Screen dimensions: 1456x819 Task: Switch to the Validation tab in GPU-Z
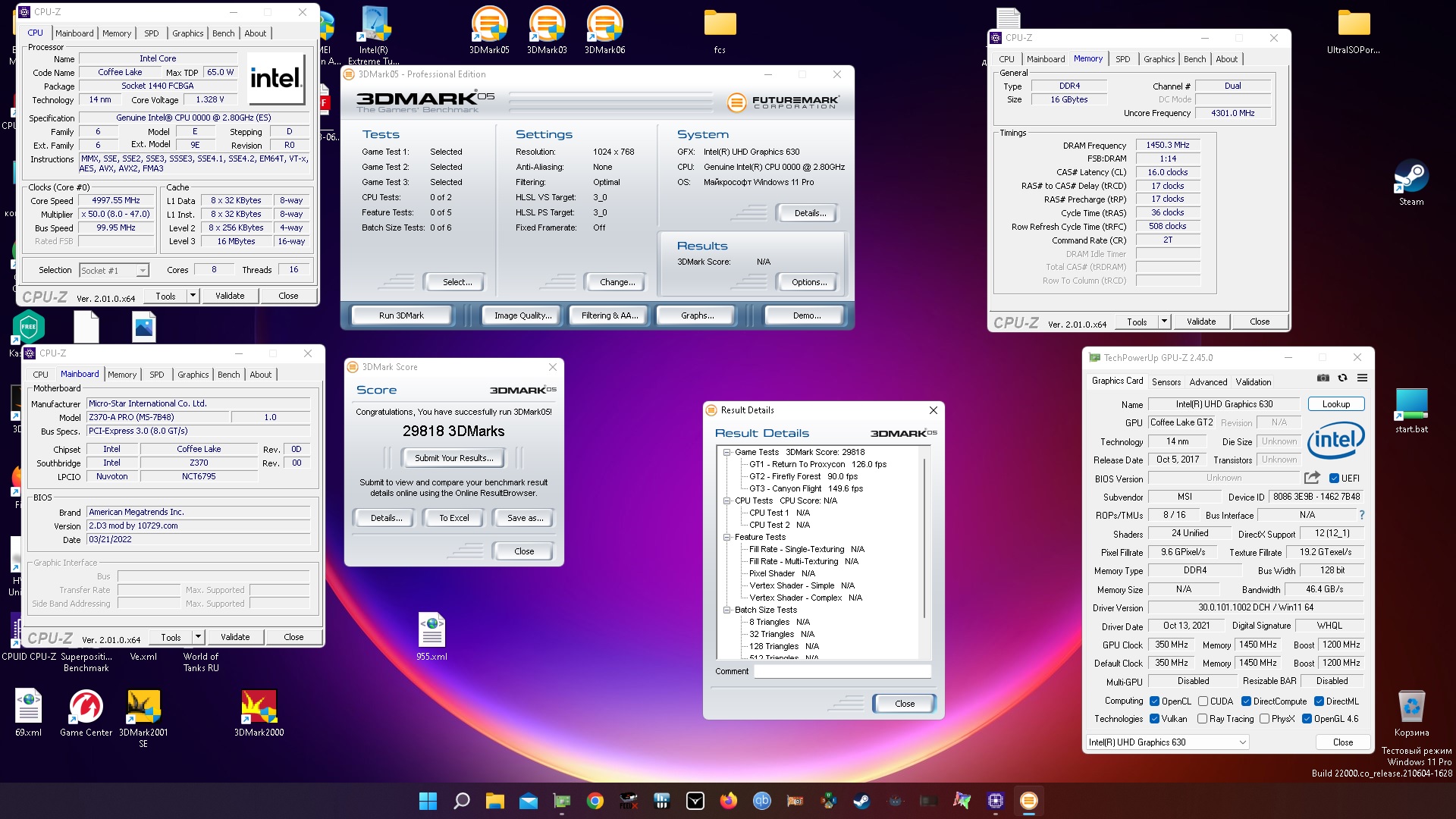coord(1254,382)
